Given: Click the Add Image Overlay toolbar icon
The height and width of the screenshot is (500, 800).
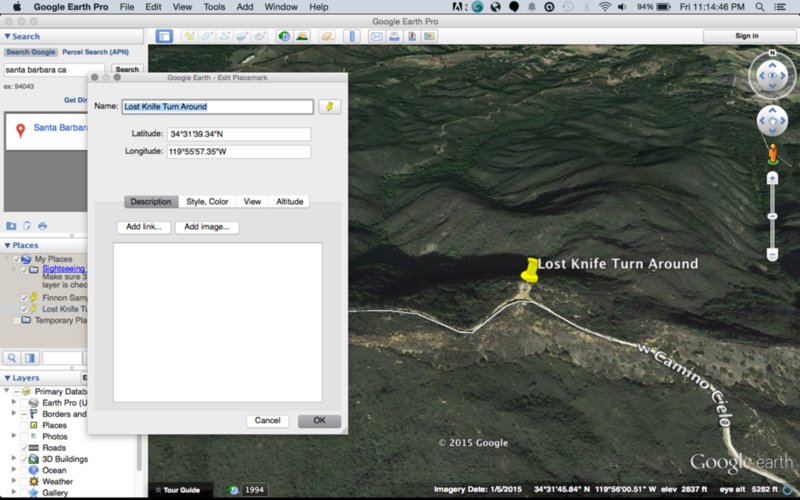Looking at the screenshot, I should (x=242, y=36).
